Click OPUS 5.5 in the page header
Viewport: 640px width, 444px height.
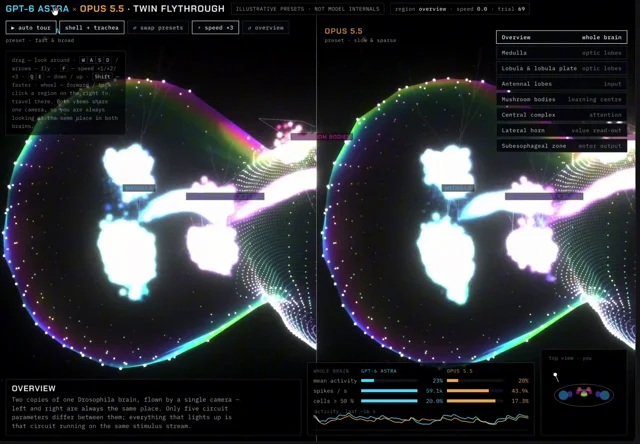pos(102,9)
